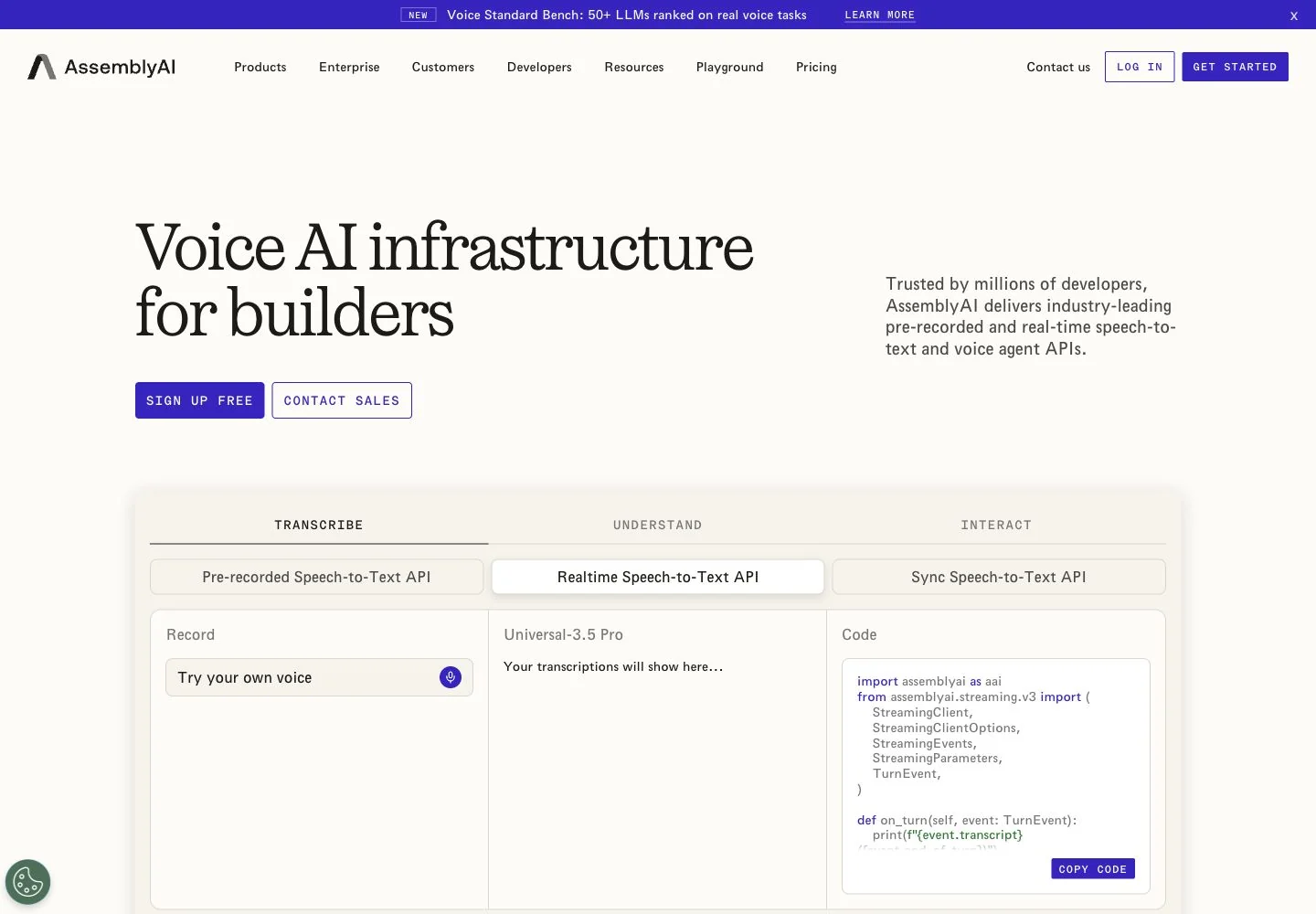Open the Customers nav item

[x=443, y=67]
